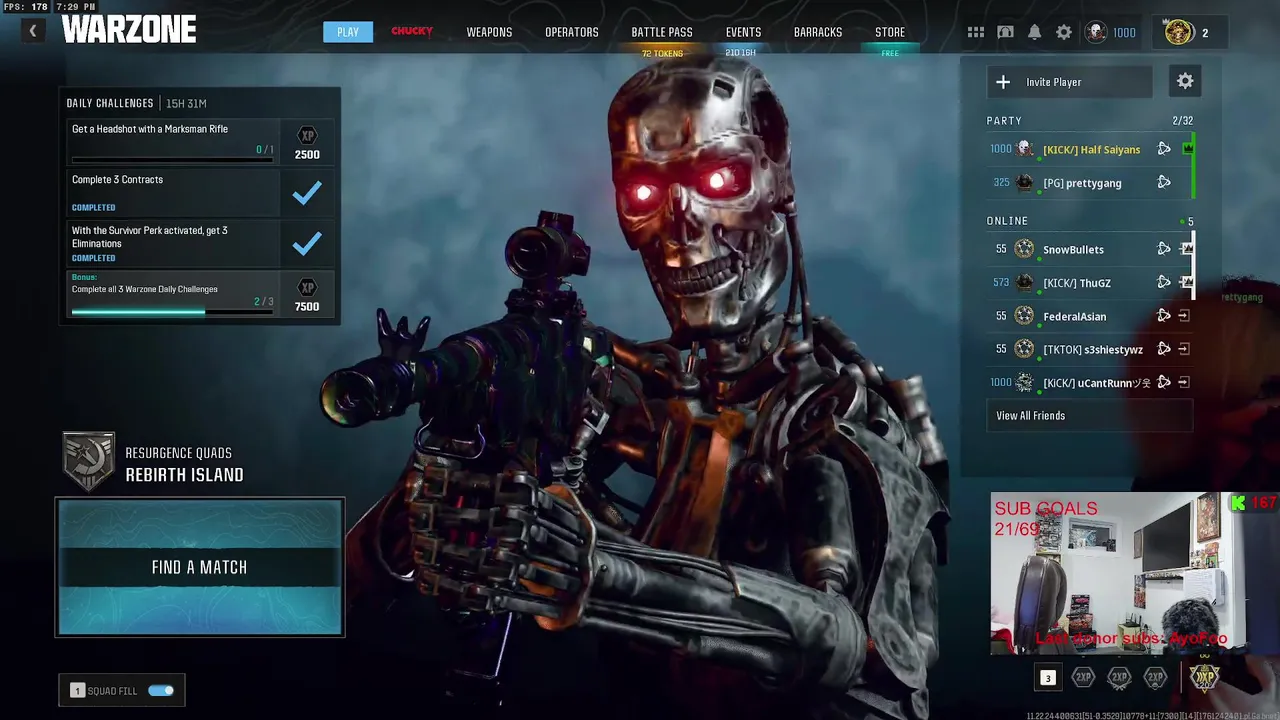Click the Rebirth Island playlist emblem
The height and width of the screenshot is (720, 1280).
click(88, 462)
